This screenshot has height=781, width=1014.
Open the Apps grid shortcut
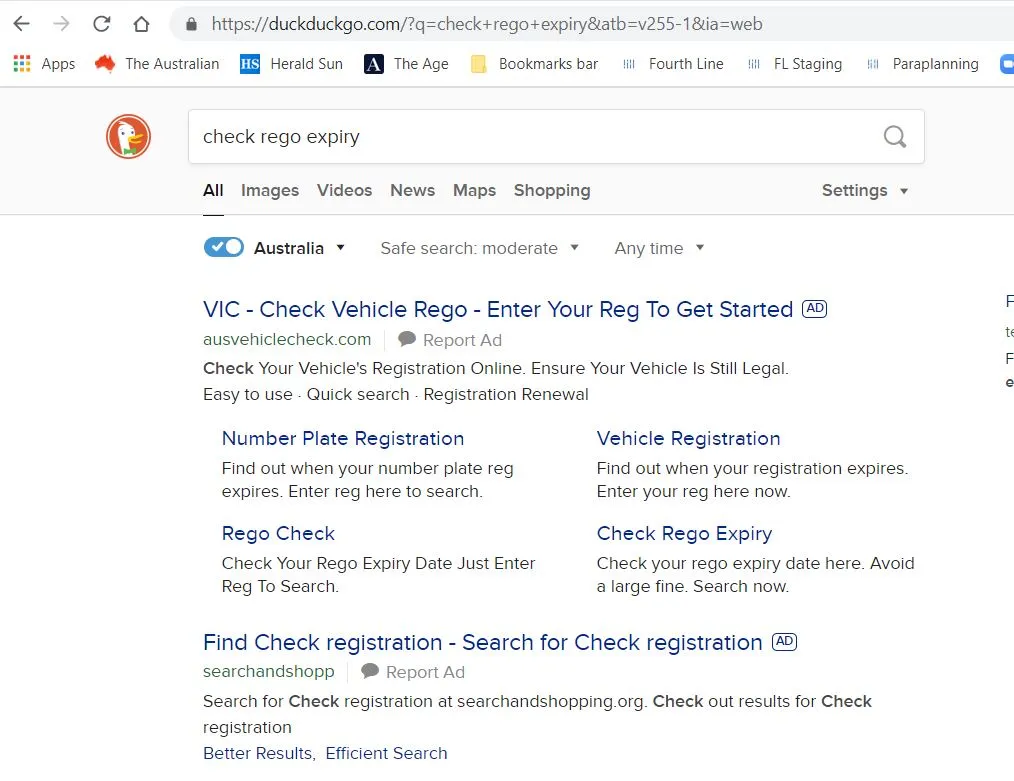[x=44, y=64]
